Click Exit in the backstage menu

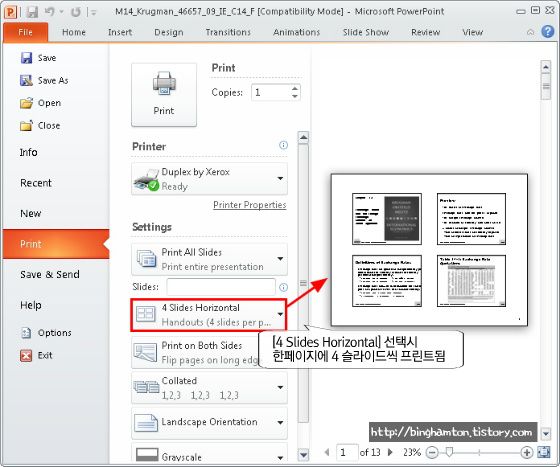[36, 356]
